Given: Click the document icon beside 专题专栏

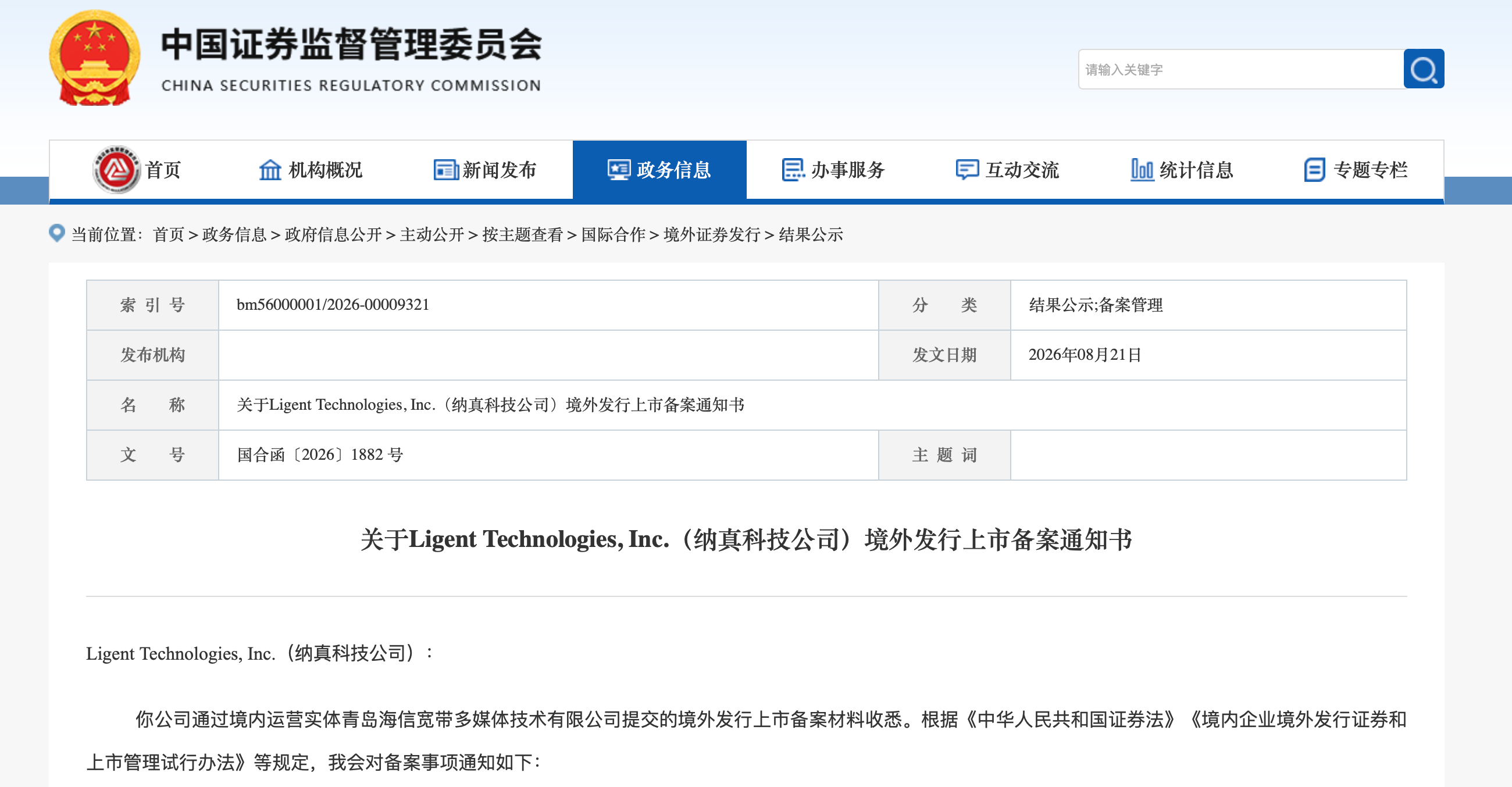Looking at the screenshot, I should [1315, 170].
